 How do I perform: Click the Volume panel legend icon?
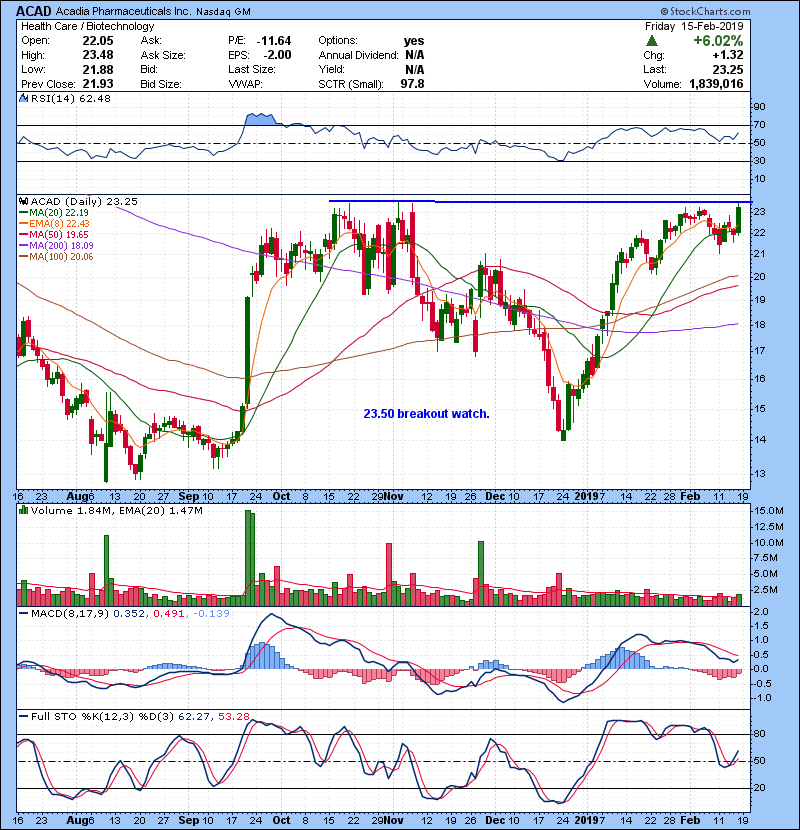tap(23, 510)
